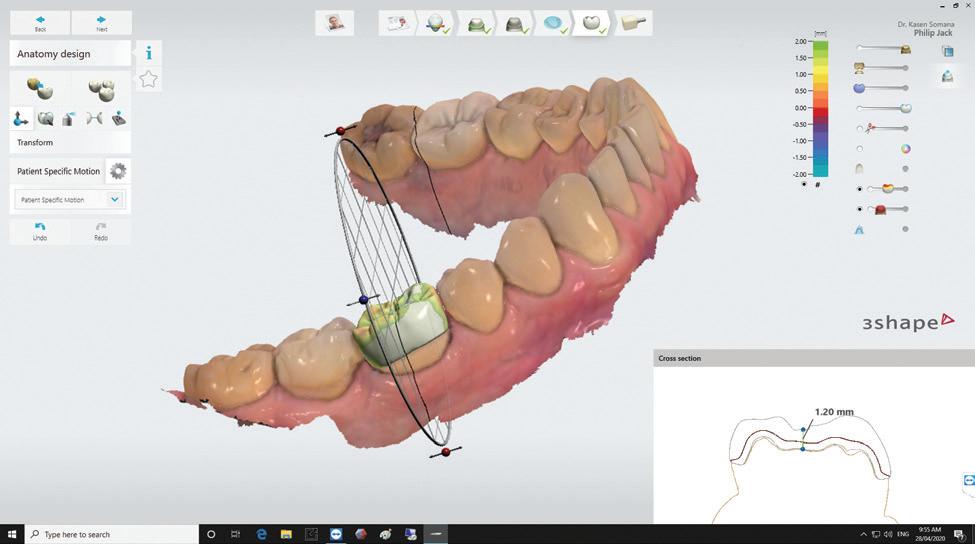Select the radio dot below color scale

[804, 184]
